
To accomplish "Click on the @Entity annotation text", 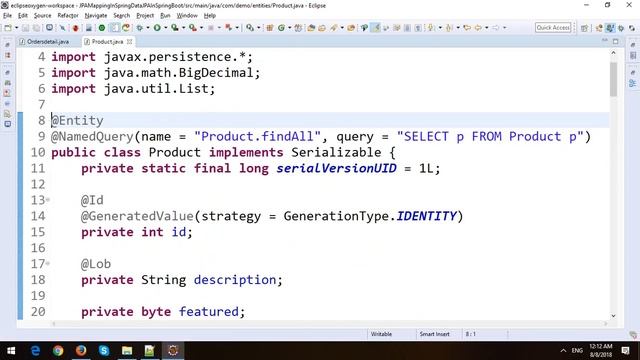I will [77, 120].
